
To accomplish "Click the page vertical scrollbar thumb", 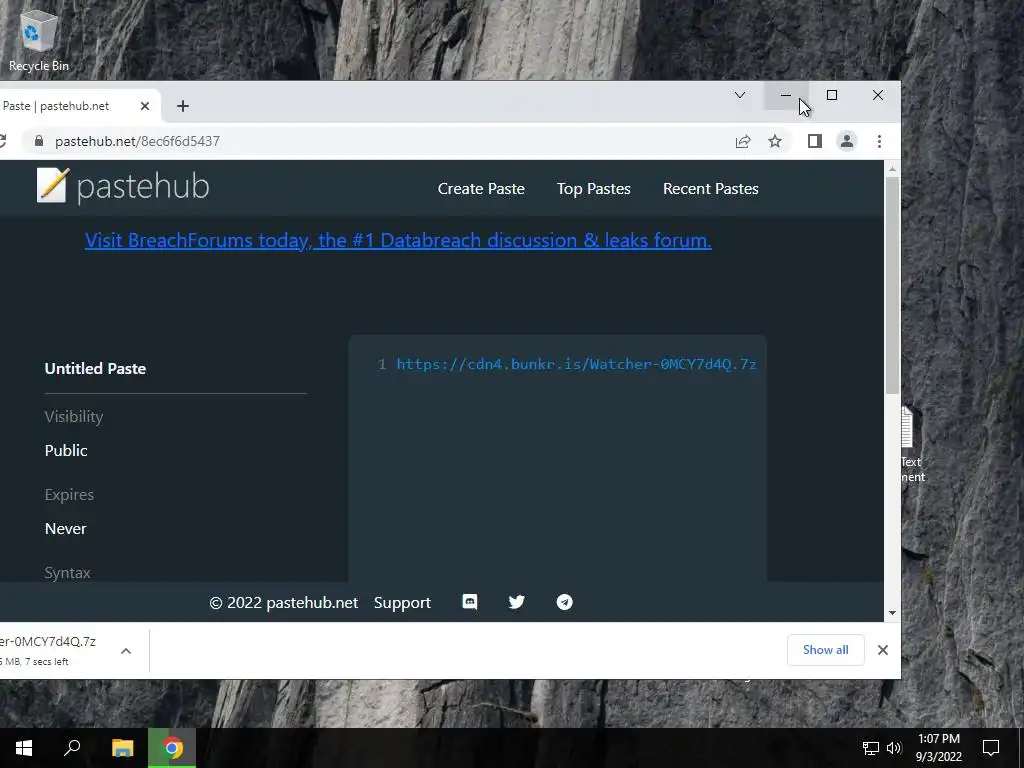I will pos(892,285).
